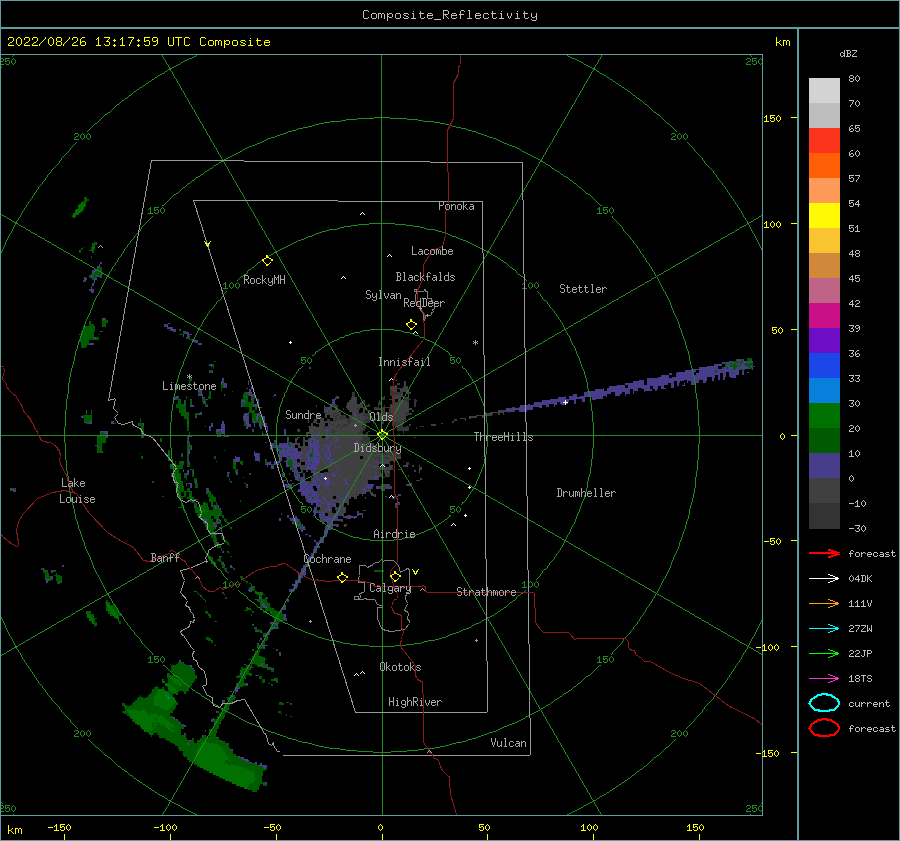Click the Sundre label
Viewport: 900px width, 841px height.
tap(303, 414)
